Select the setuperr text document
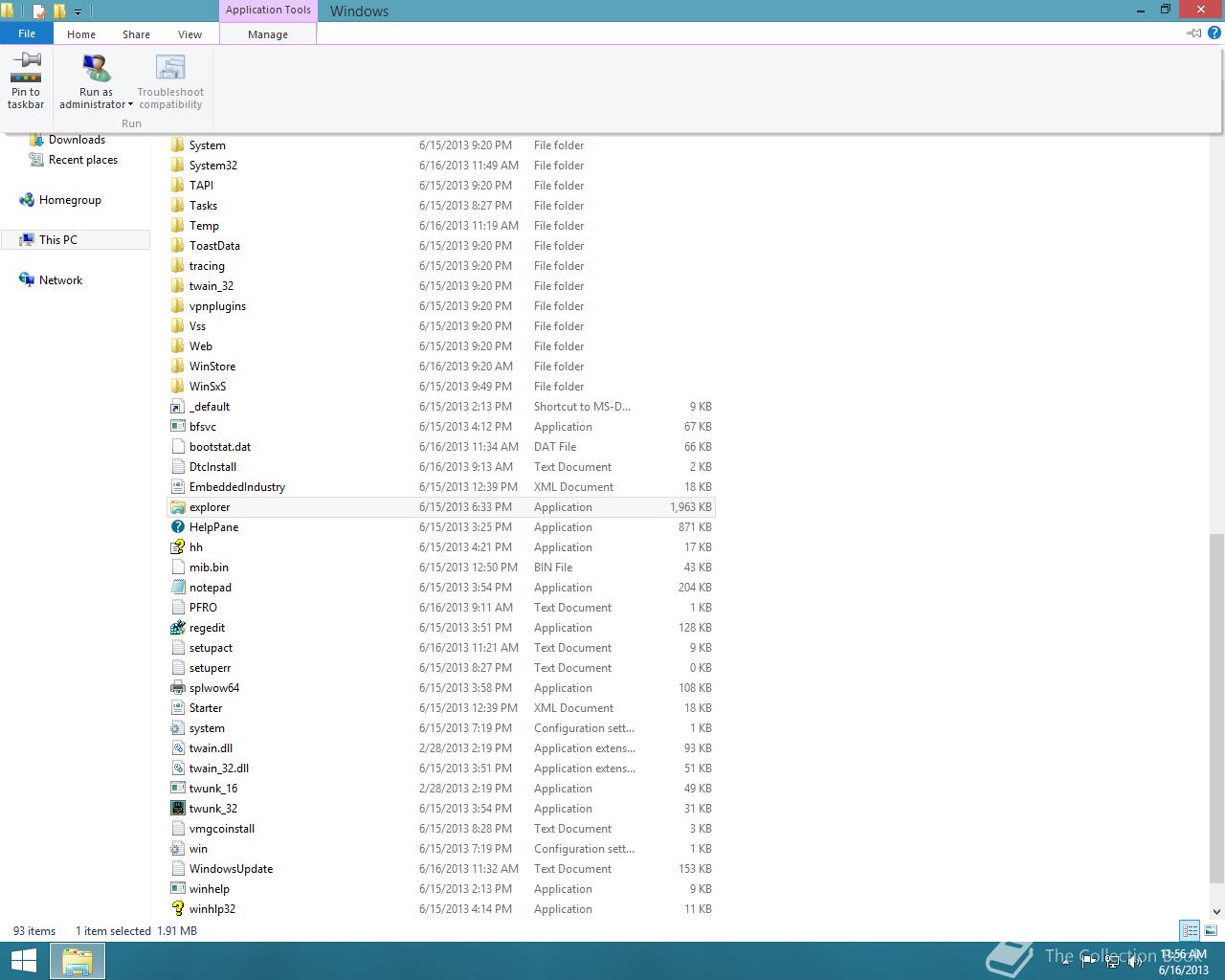 click(x=441, y=668)
